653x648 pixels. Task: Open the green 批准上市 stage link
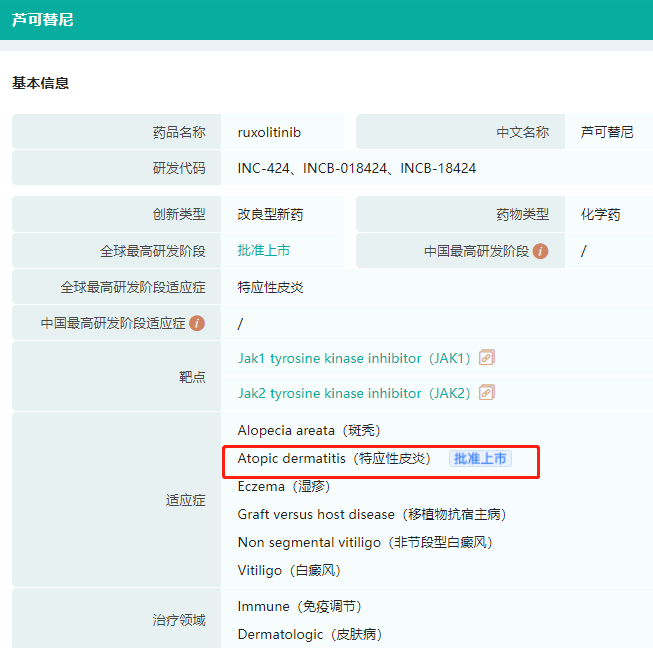[x=264, y=251]
